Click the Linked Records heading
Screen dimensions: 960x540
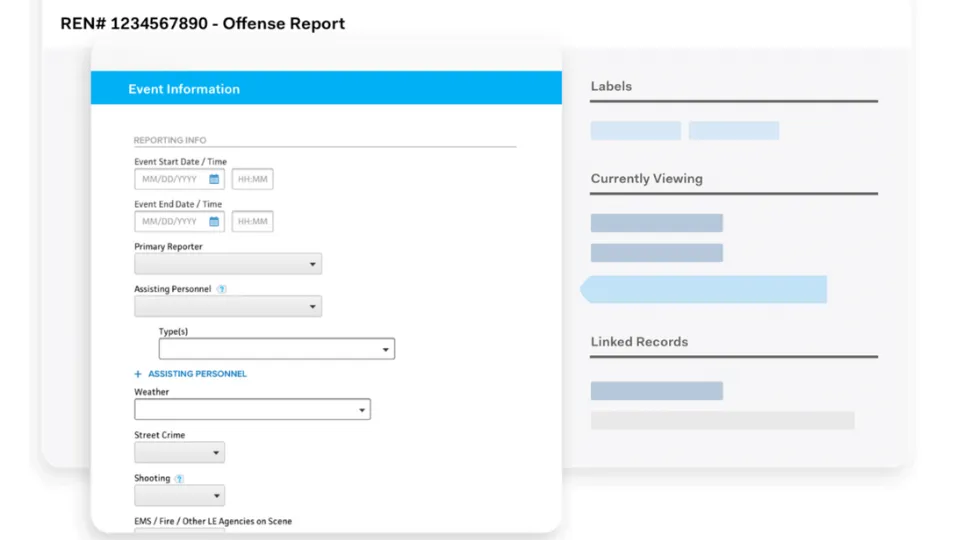(x=639, y=342)
